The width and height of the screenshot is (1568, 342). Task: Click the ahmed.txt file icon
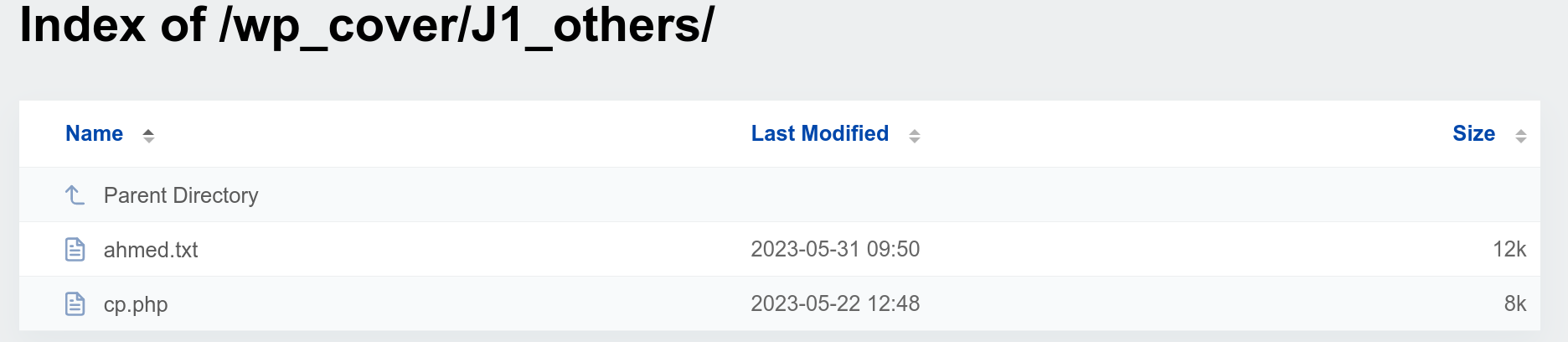pyautogui.click(x=75, y=250)
